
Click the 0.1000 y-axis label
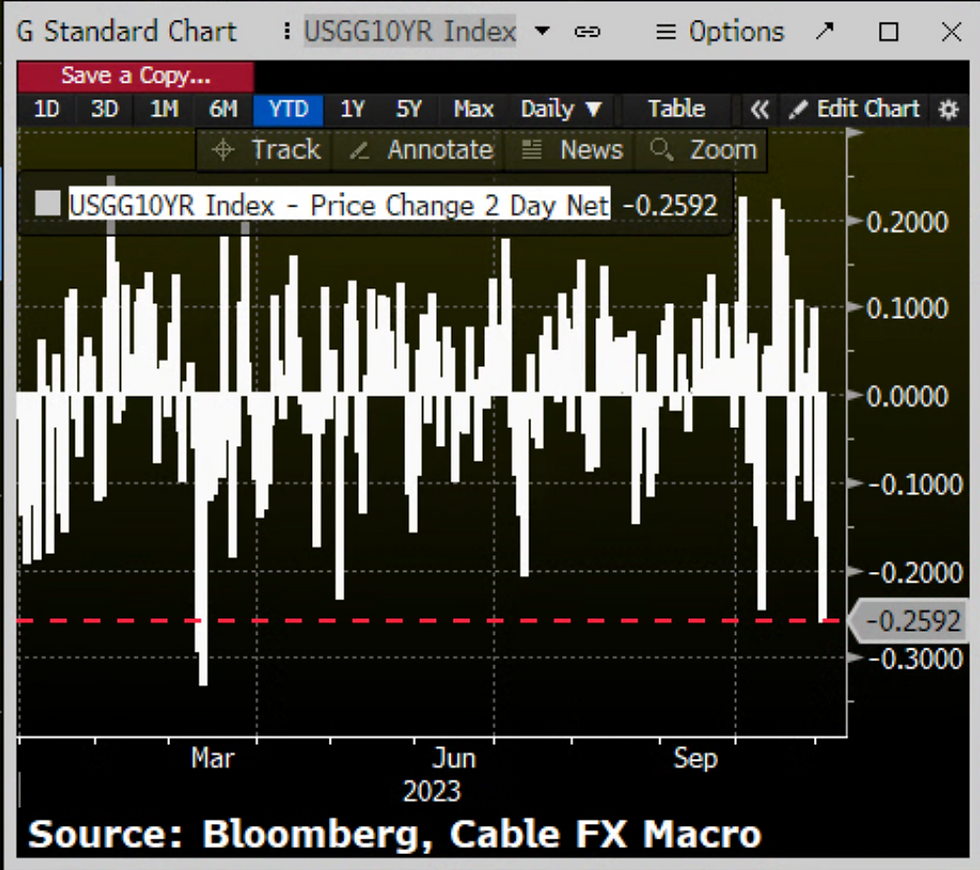point(908,309)
